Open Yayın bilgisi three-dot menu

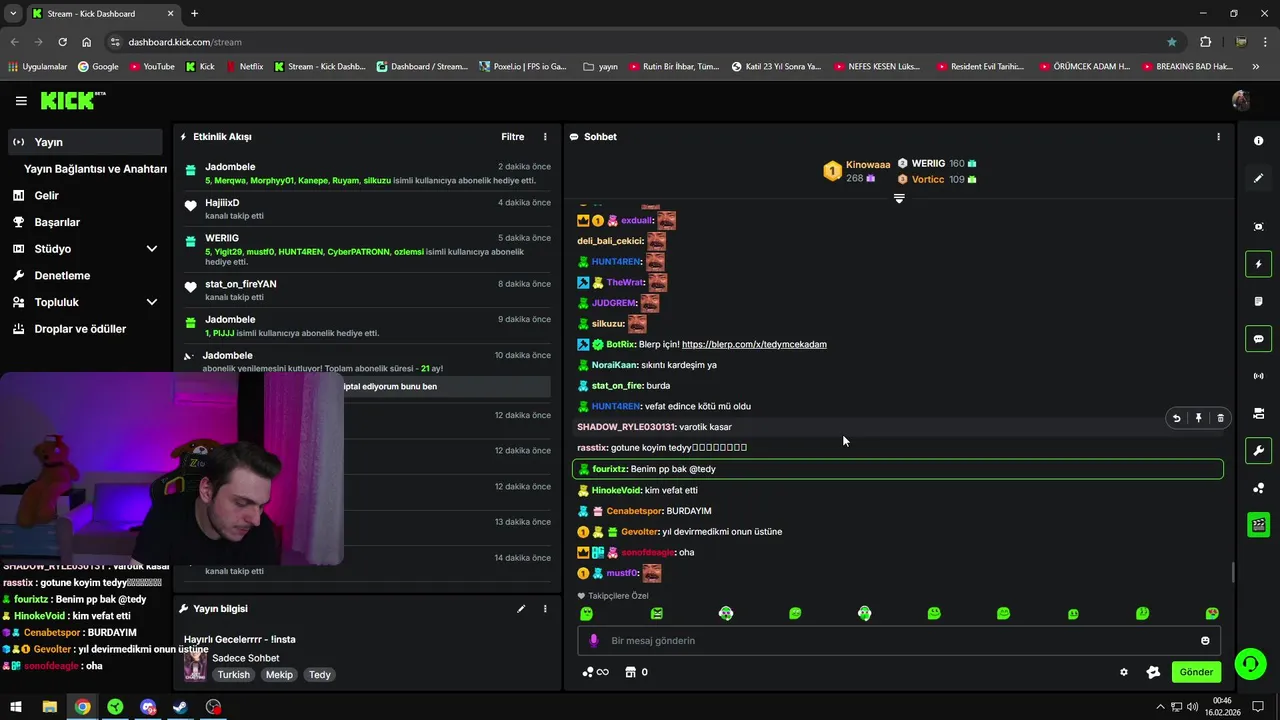pos(545,608)
